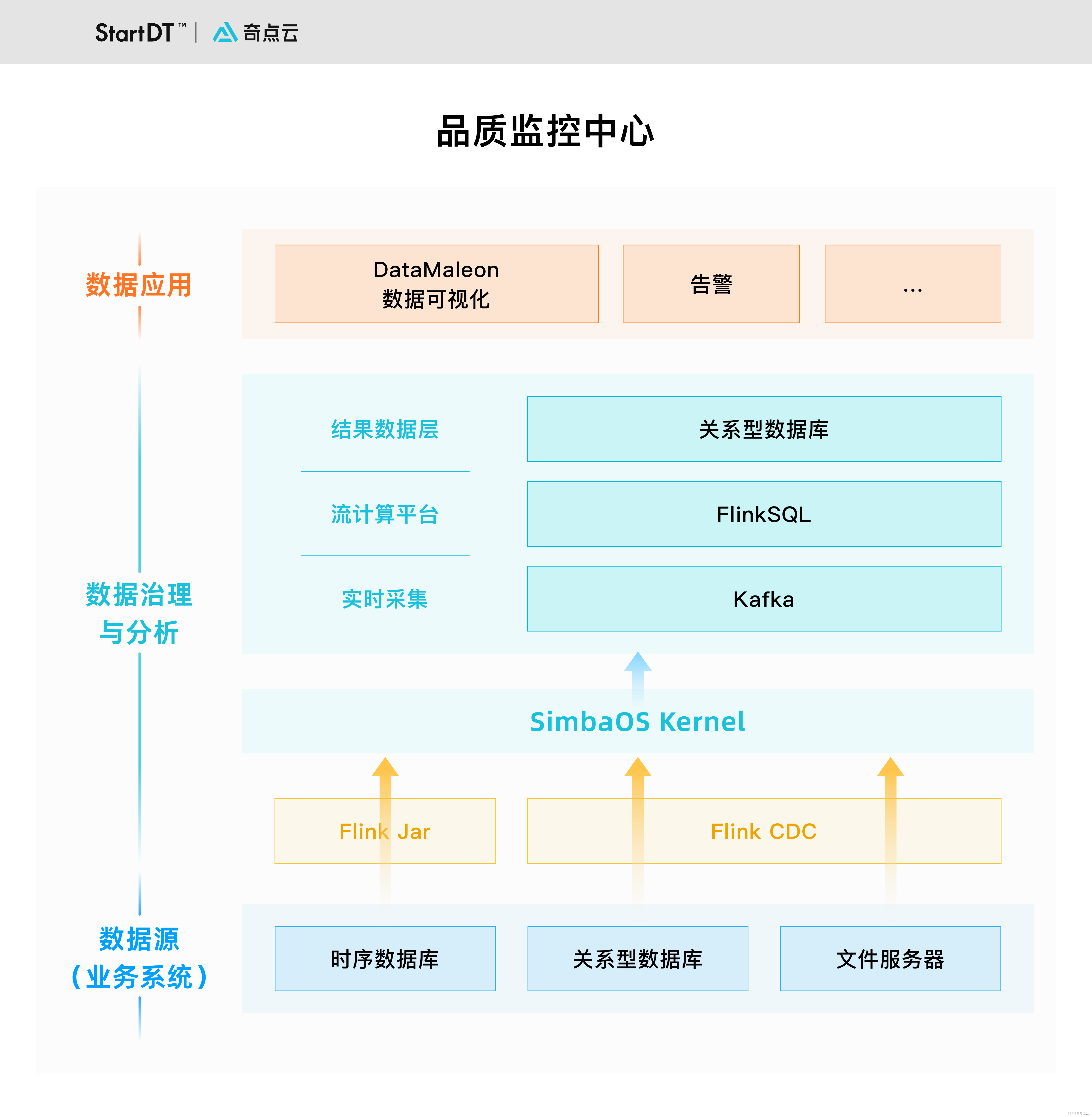This screenshot has height=1117, width=1092.
Task: Click the 数据应用 layer label
Action: click(x=139, y=285)
